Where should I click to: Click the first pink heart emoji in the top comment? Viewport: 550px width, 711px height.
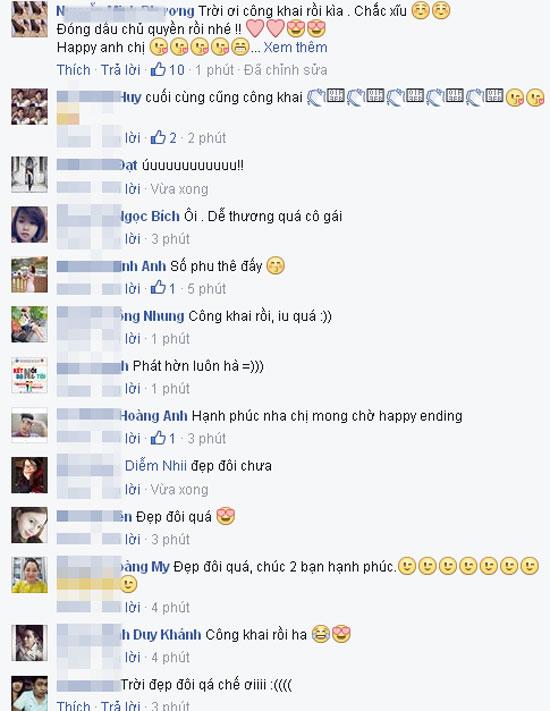pos(255,29)
